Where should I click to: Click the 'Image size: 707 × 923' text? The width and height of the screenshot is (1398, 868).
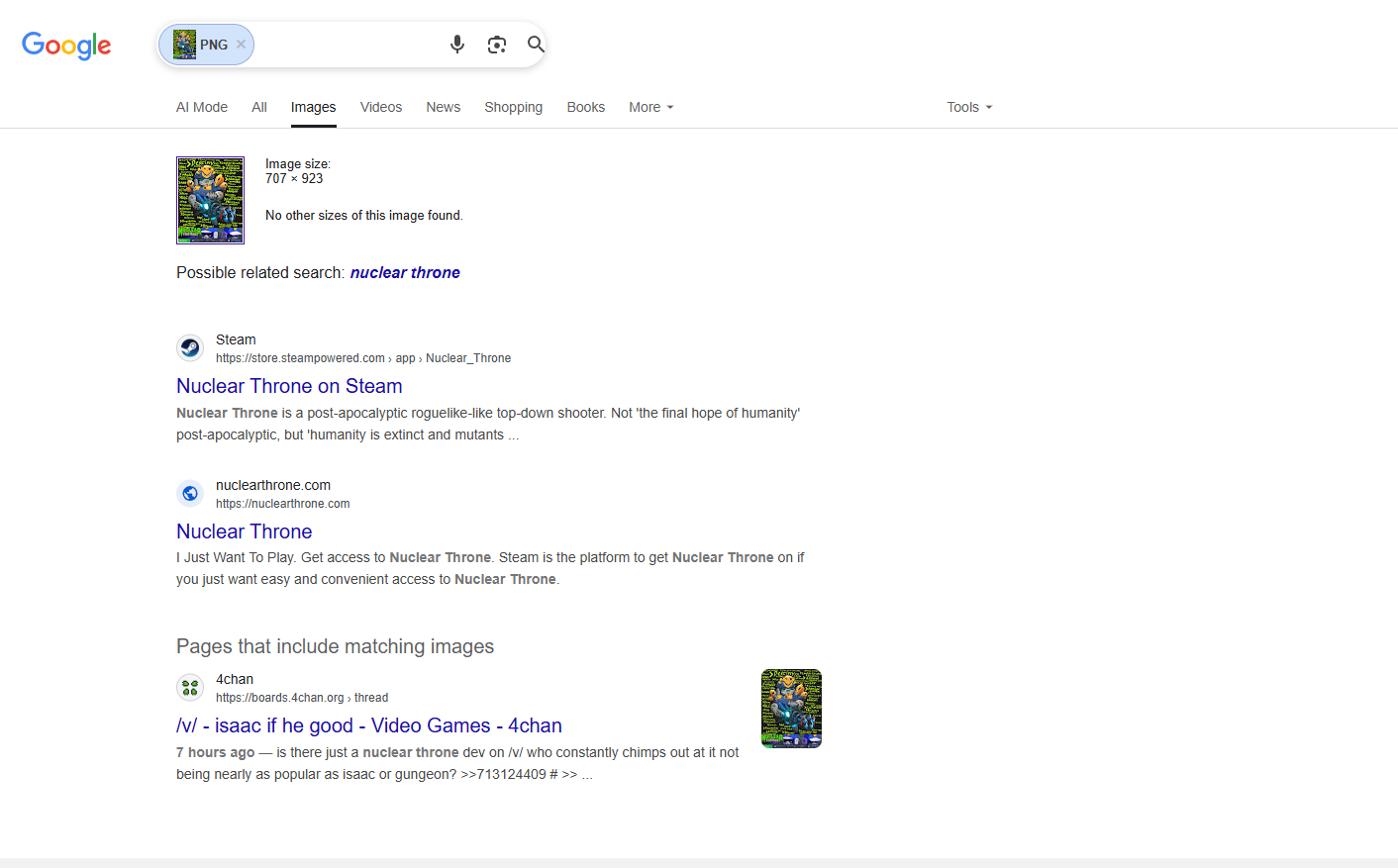(x=298, y=171)
